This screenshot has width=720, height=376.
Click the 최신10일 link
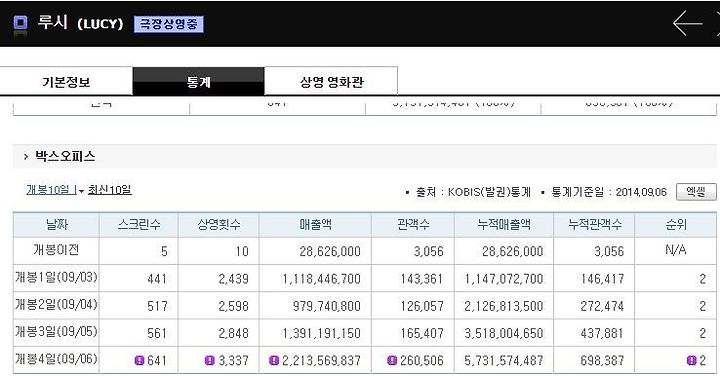(x=109, y=190)
